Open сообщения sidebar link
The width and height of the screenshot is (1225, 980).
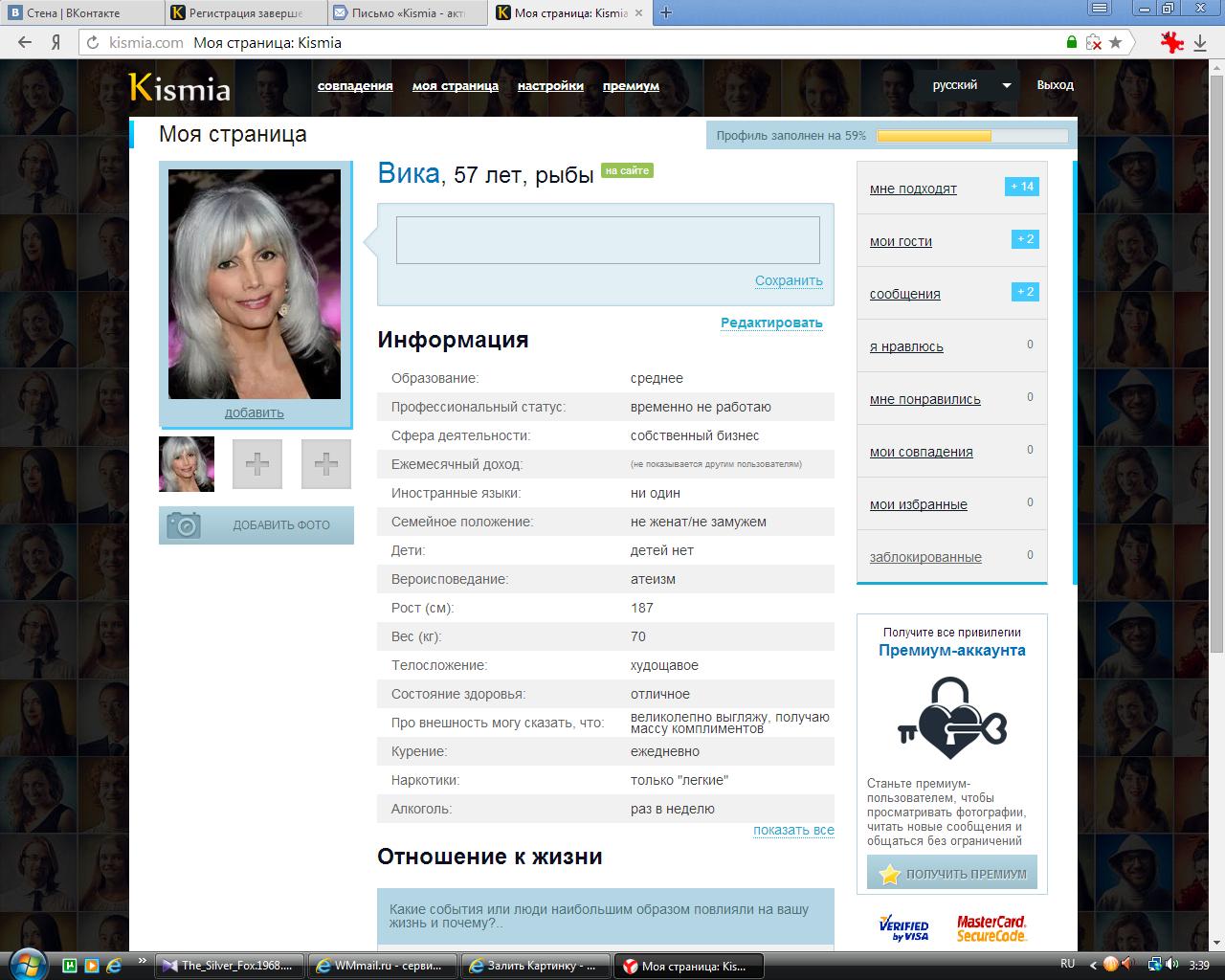[x=905, y=294]
